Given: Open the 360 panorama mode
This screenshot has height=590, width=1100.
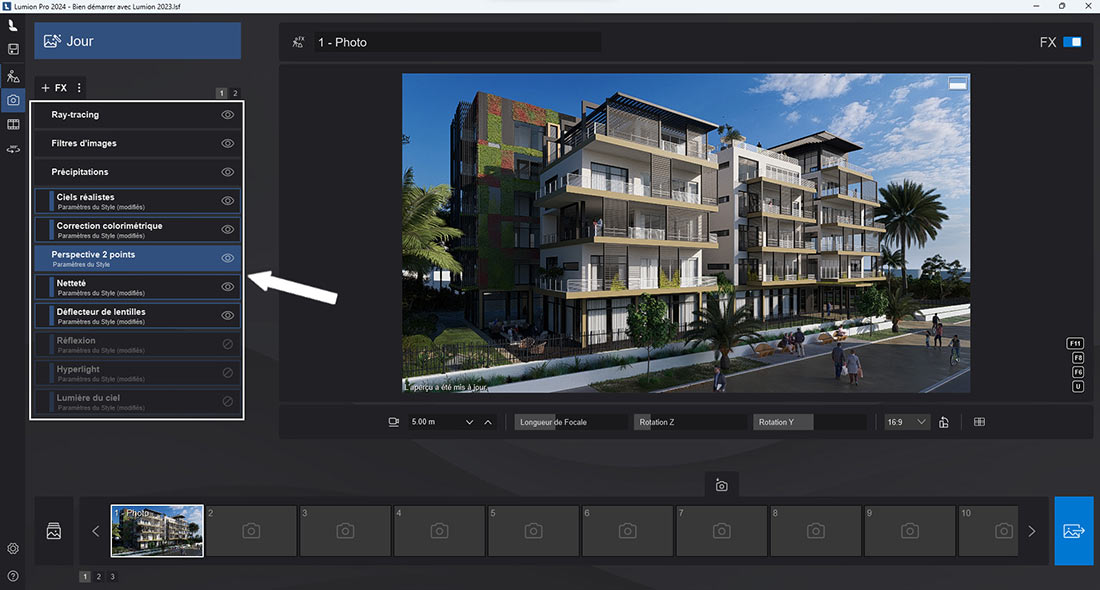Looking at the screenshot, I should [13, 149].
